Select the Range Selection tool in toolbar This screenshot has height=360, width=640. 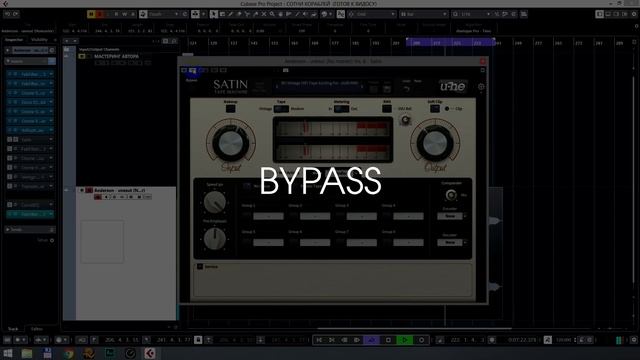click(222, 14)
